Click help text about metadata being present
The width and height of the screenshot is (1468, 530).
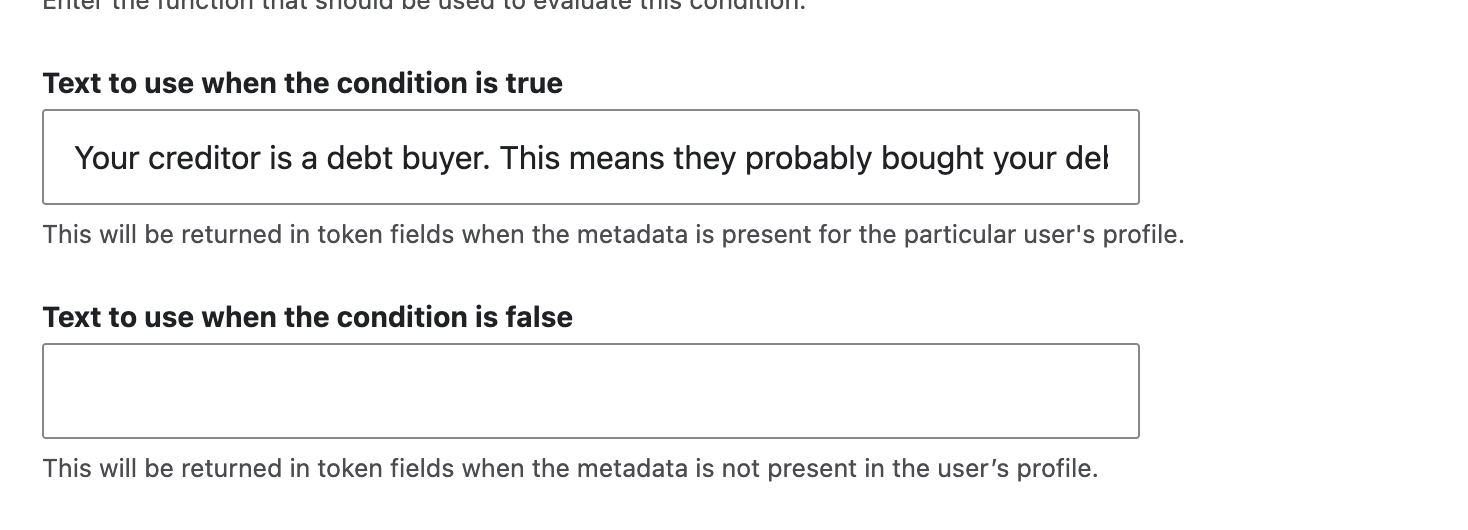point(613,235)
